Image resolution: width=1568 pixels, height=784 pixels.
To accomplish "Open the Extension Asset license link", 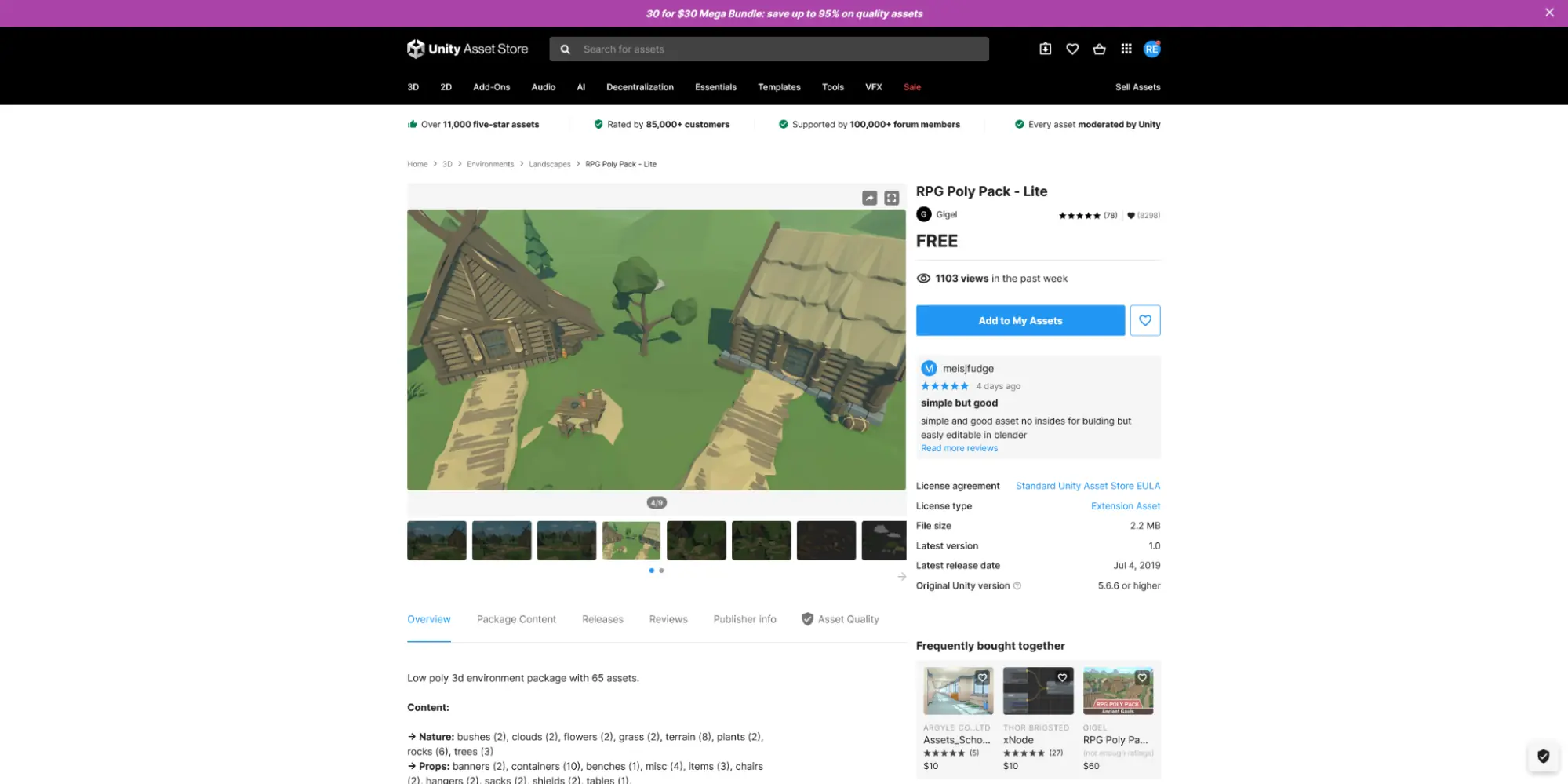I will [1126, 506].
